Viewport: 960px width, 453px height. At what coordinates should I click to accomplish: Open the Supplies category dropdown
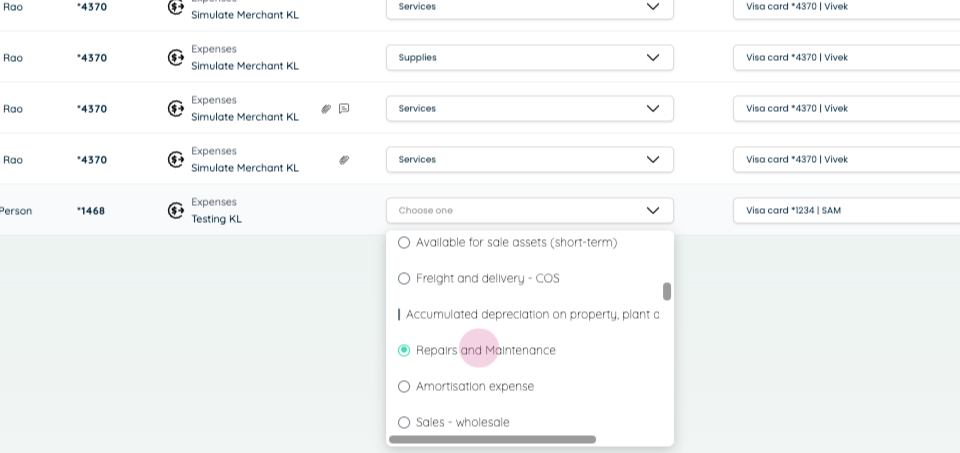pyautogui.click(x=530, y=58)
